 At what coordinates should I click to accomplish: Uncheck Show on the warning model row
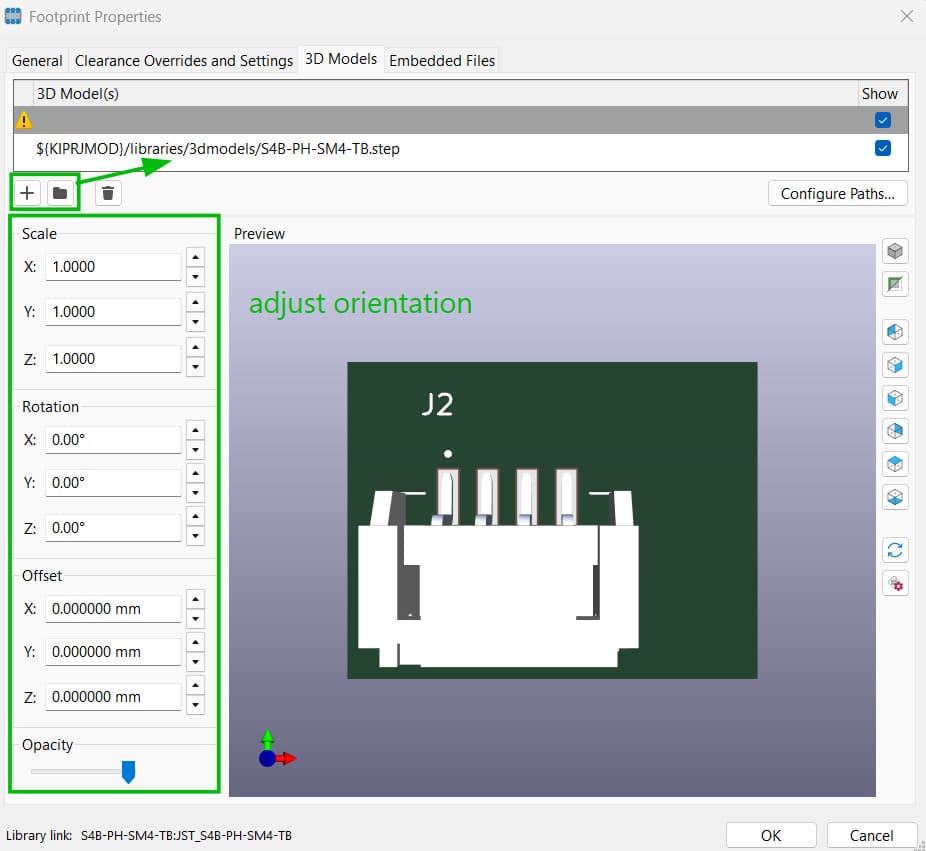tap(881, 119)
